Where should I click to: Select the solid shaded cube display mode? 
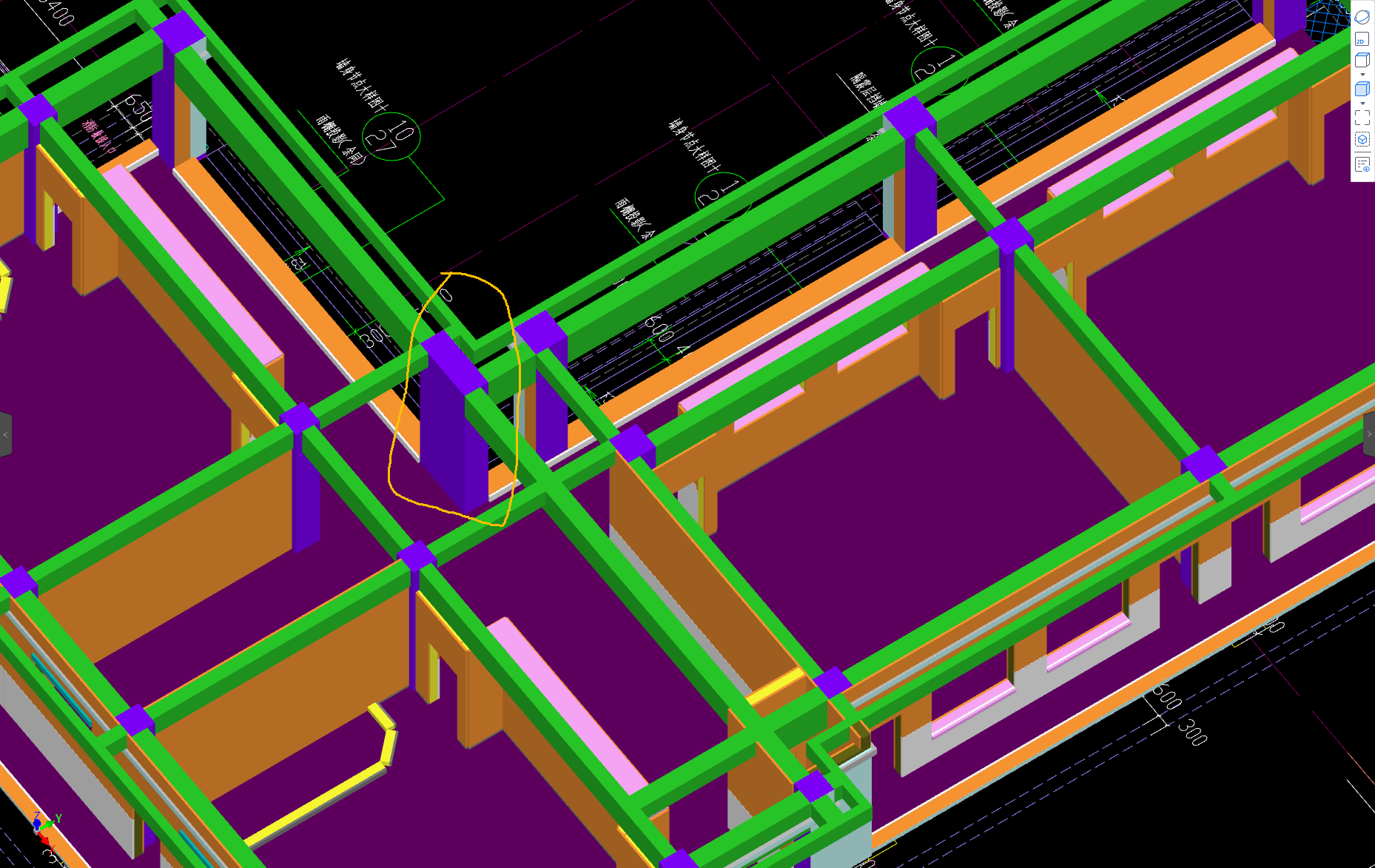1362,89
